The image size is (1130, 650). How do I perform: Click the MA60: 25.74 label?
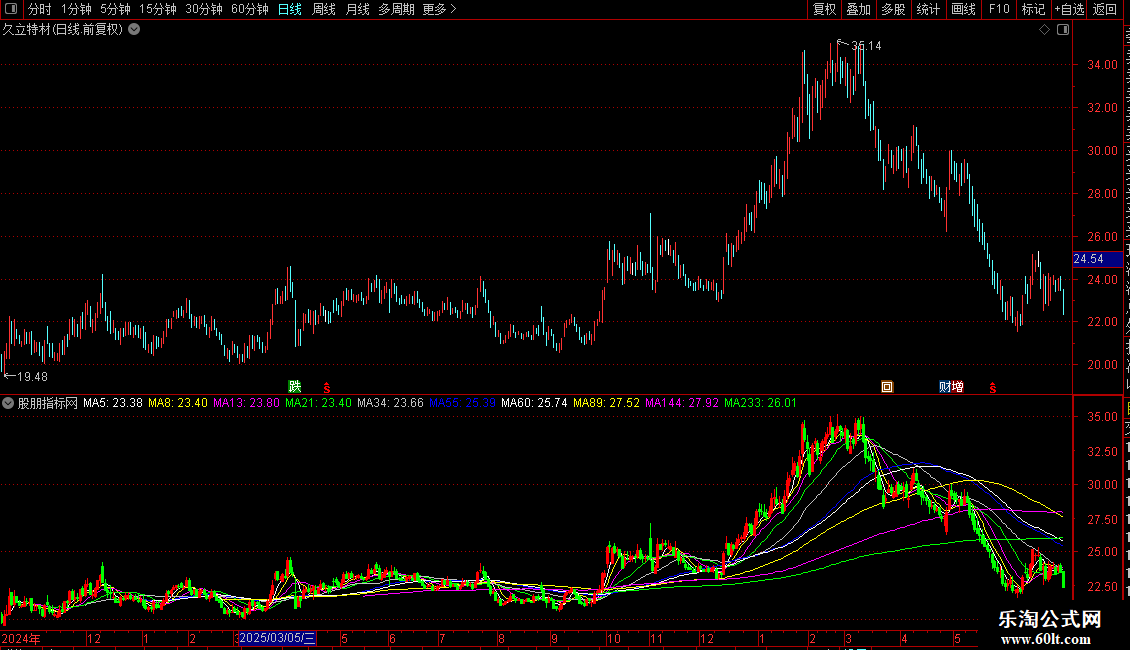tap(534, 404)
